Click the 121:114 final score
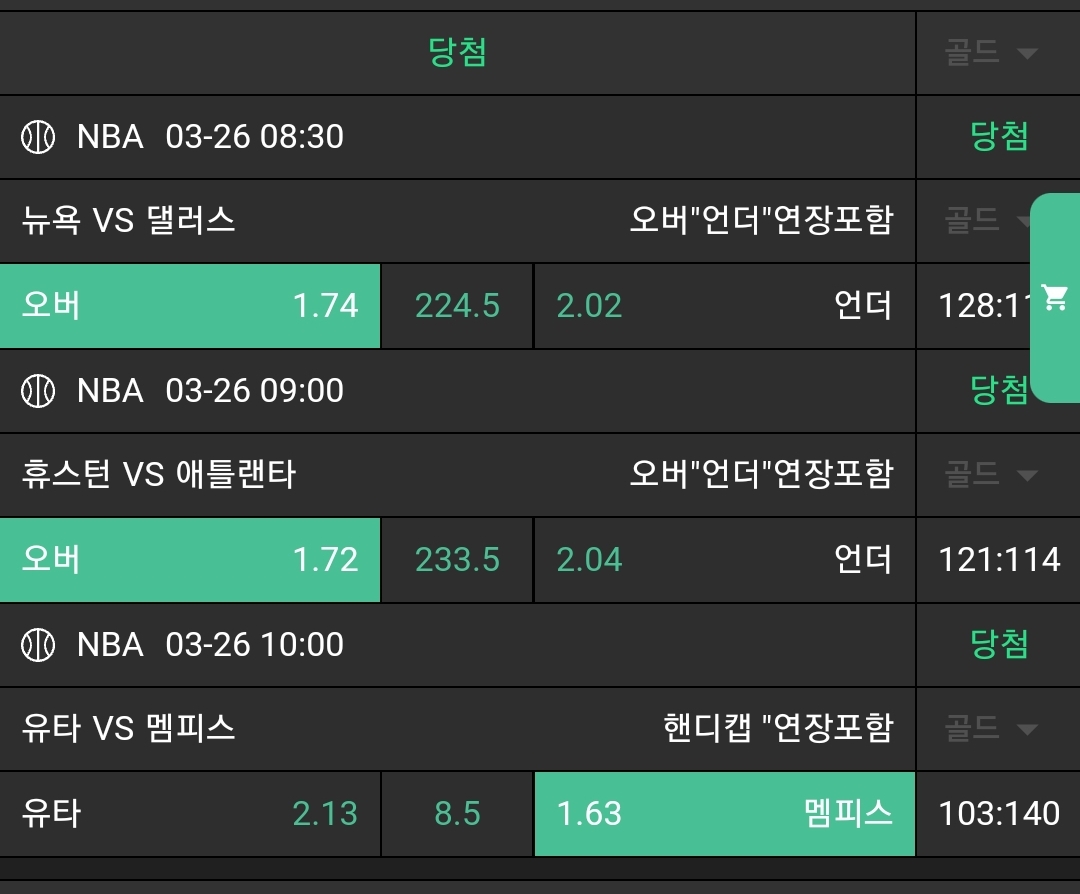 tap(999, 560)
